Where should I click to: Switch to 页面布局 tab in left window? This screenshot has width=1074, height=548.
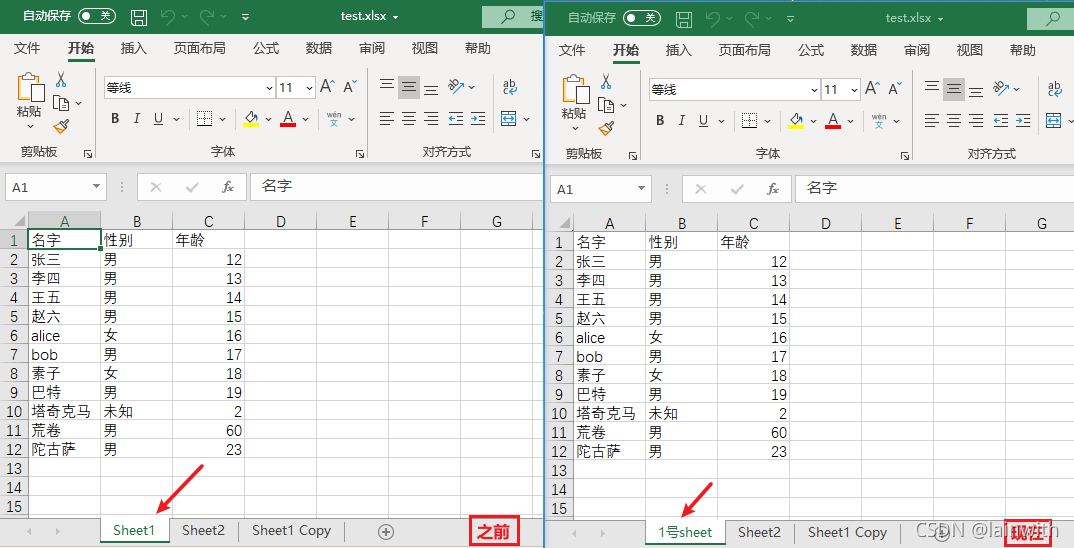point(199,48)
